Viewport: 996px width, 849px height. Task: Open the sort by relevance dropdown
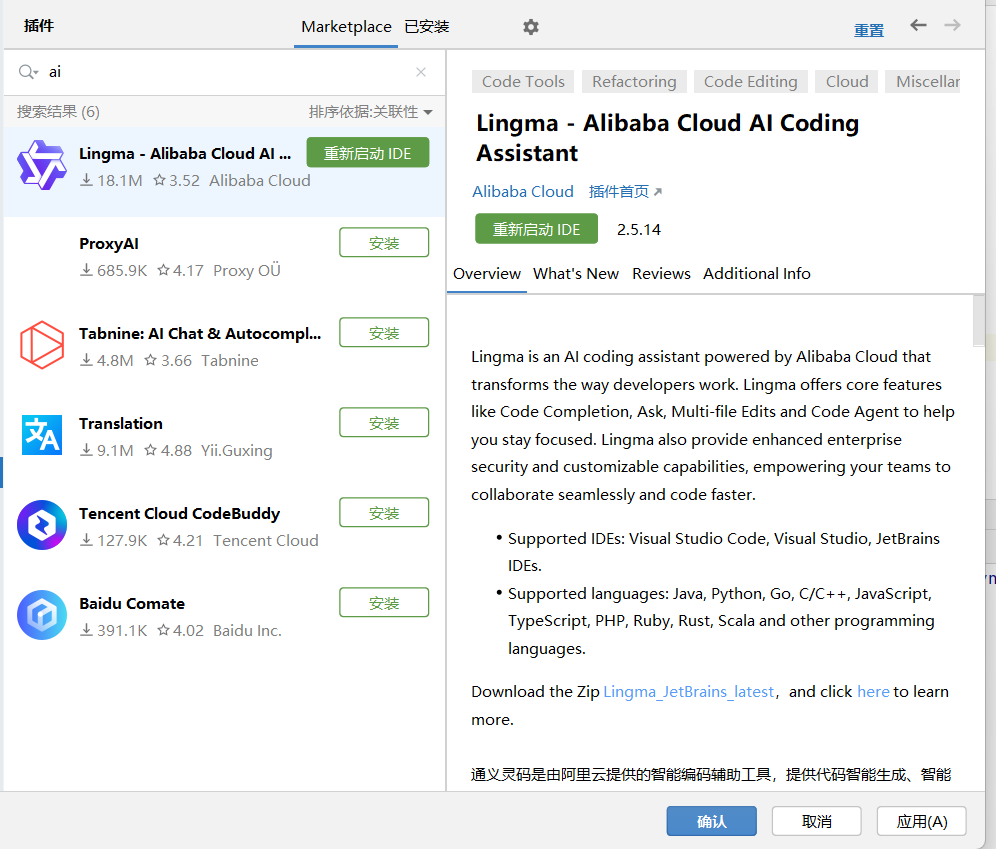370,112
